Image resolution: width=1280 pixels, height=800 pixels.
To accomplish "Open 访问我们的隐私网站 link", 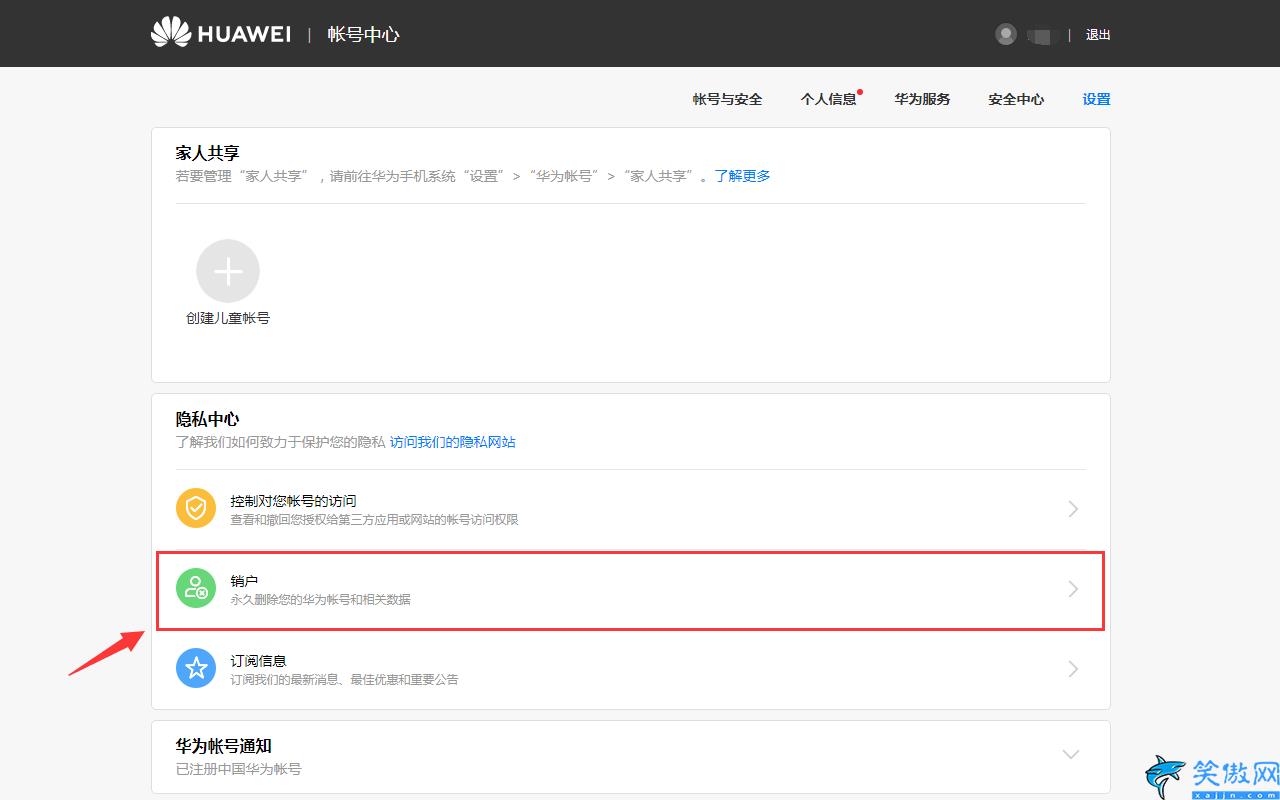I will click(453, 442).
